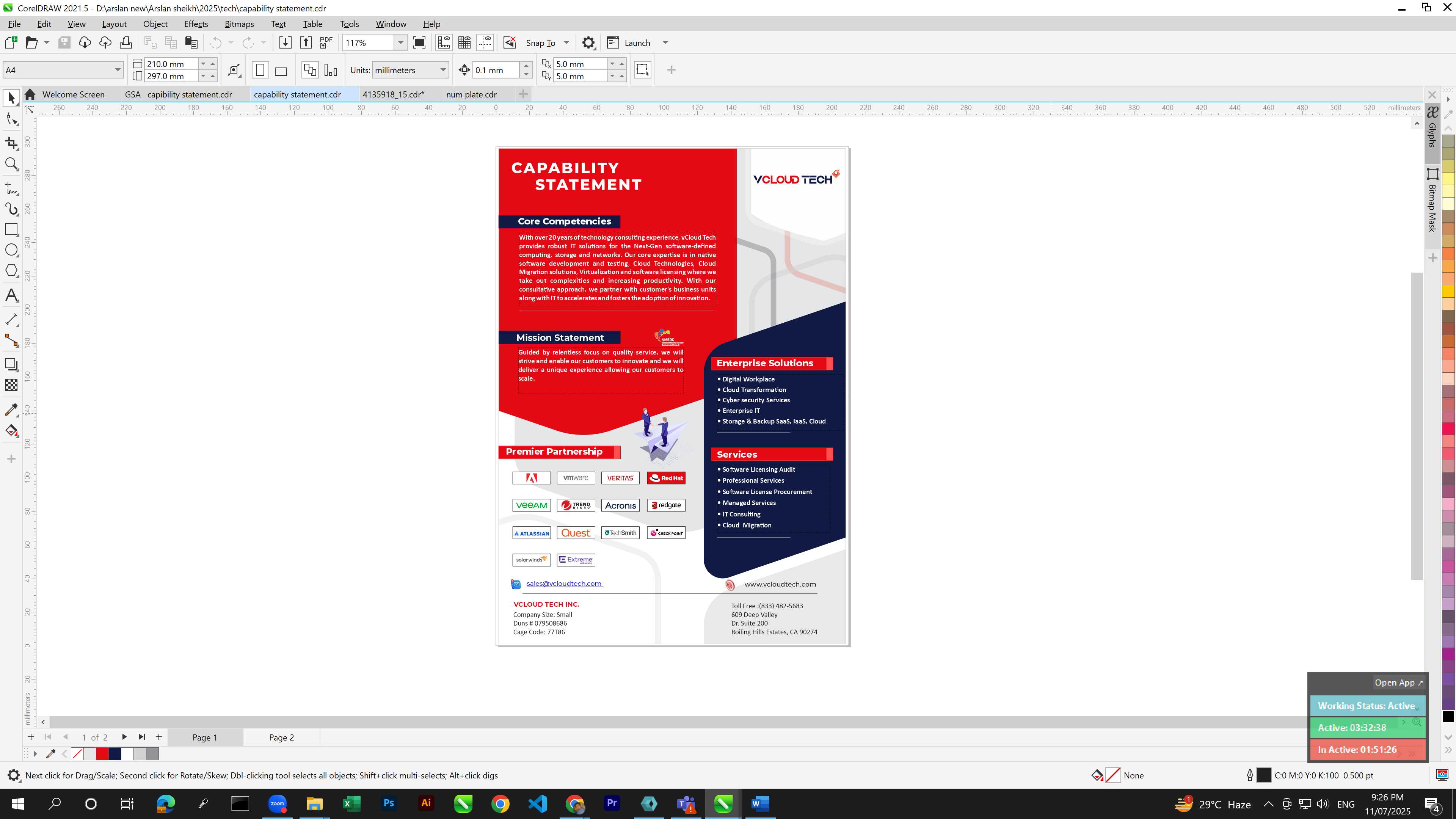
Task: Toggle Show Rulers
Action: coord(444,42)
